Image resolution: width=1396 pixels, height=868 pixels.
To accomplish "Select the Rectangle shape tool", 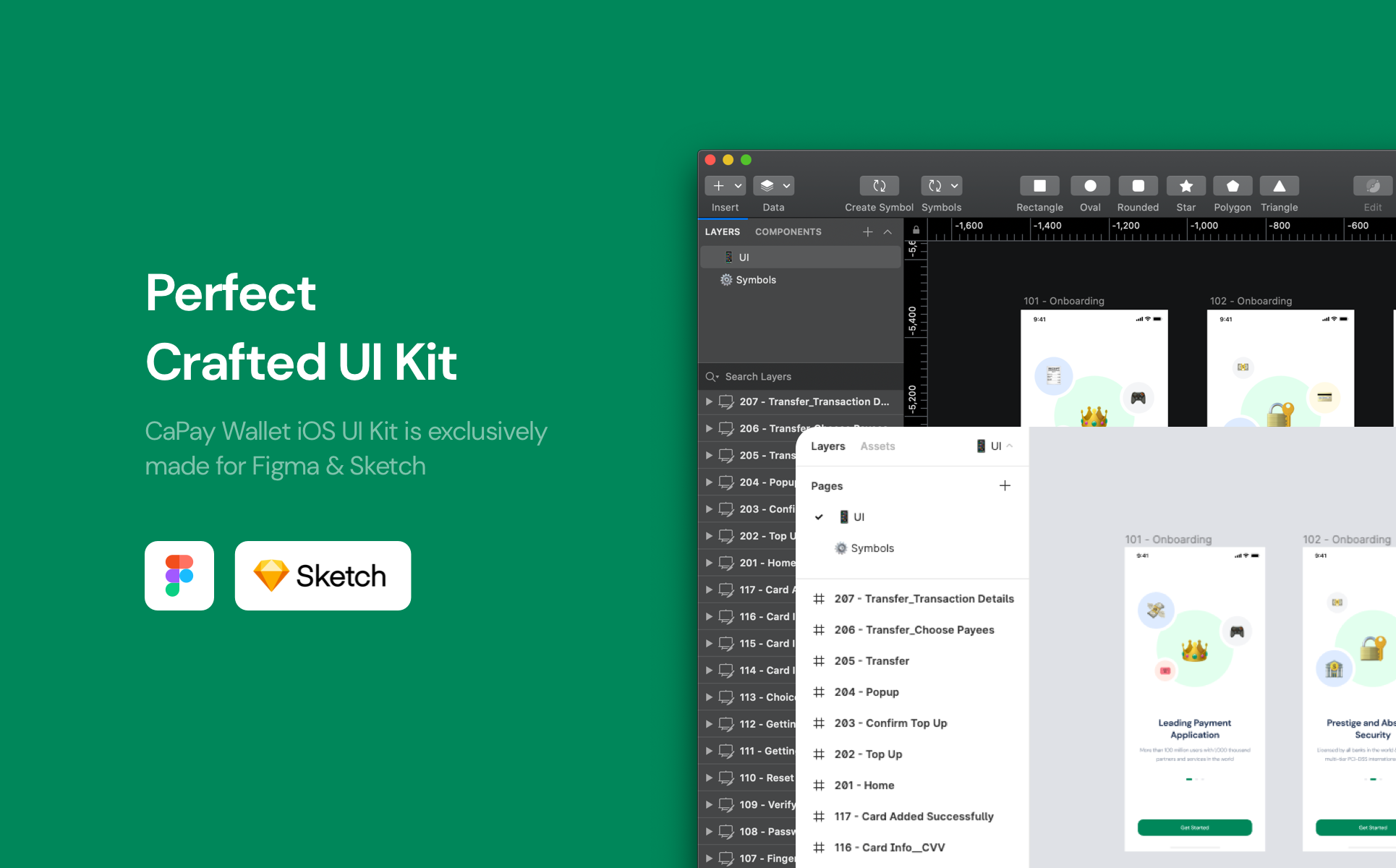I will (1039, 186).
